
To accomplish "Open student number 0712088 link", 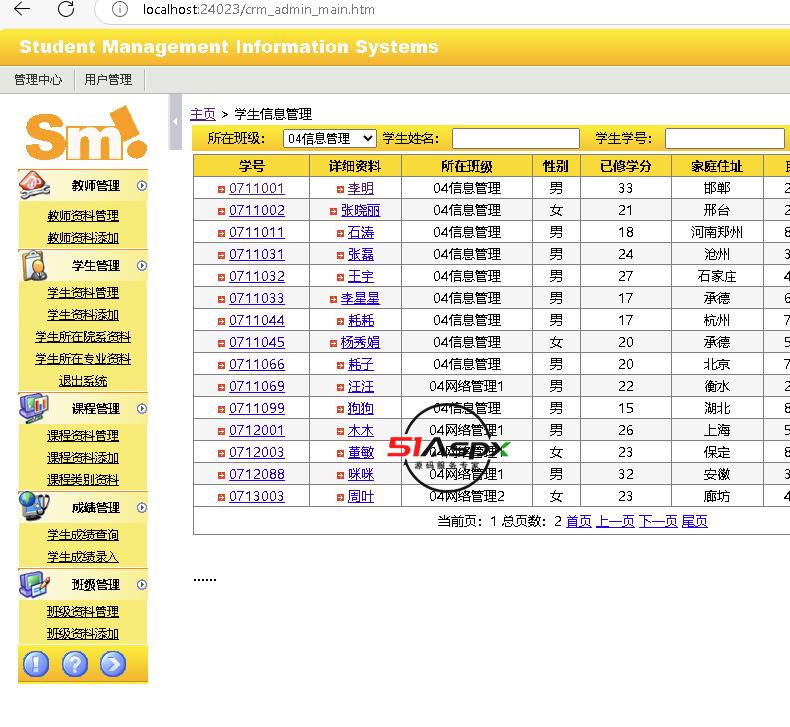I will (x=257, y=475).
